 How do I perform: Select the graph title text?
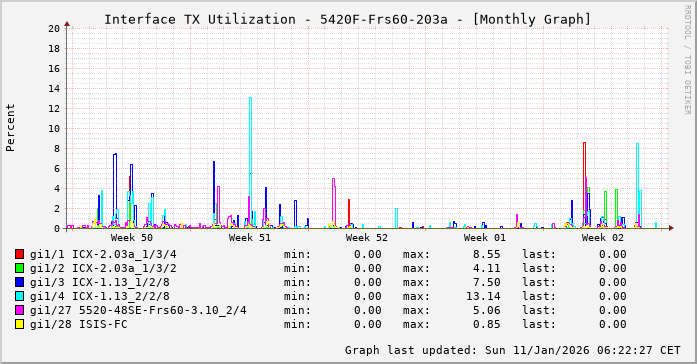click(x=347, y=20)
